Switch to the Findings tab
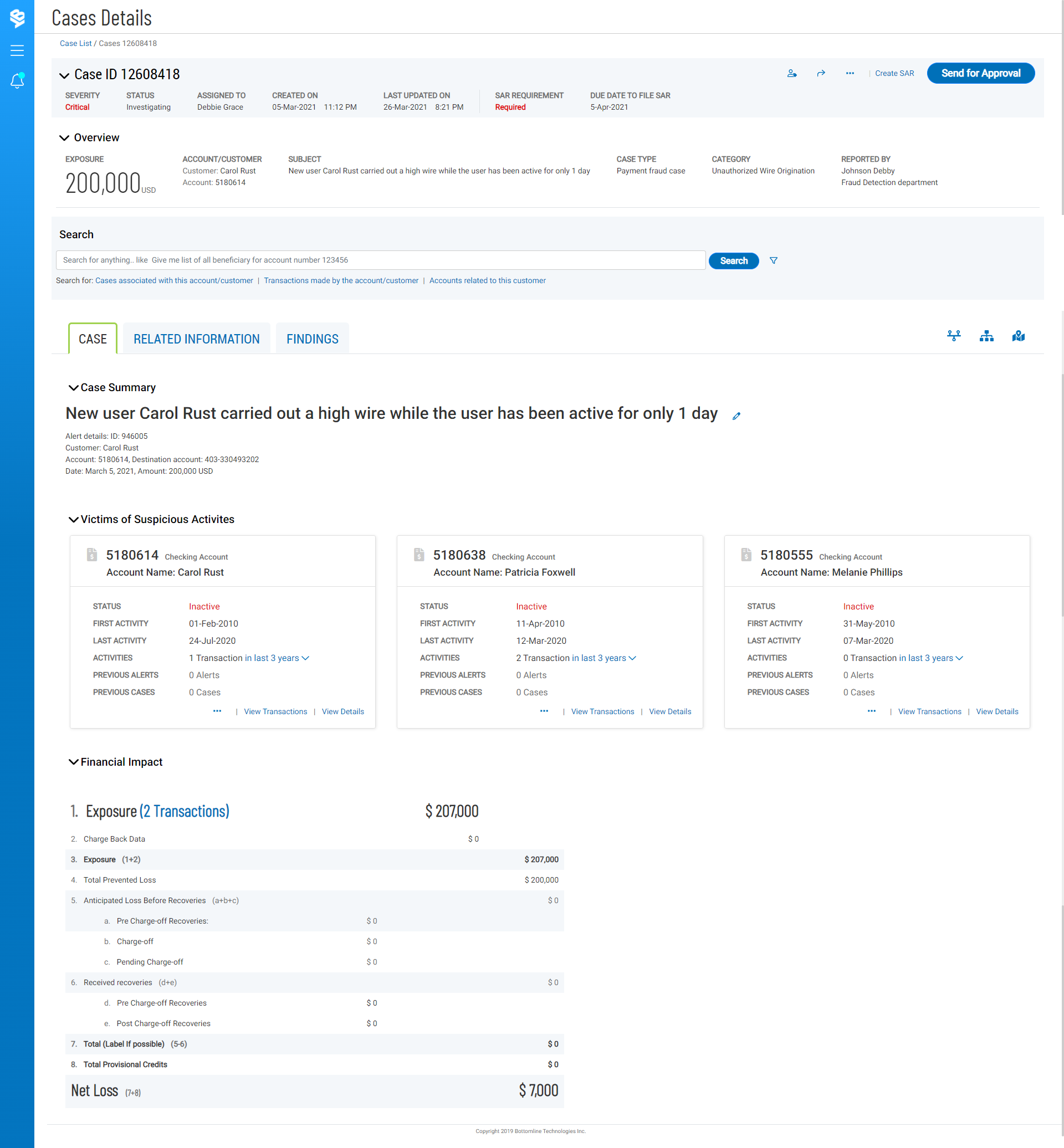This screenshot has height=1148, width=1064. click(x=312, y=339)
